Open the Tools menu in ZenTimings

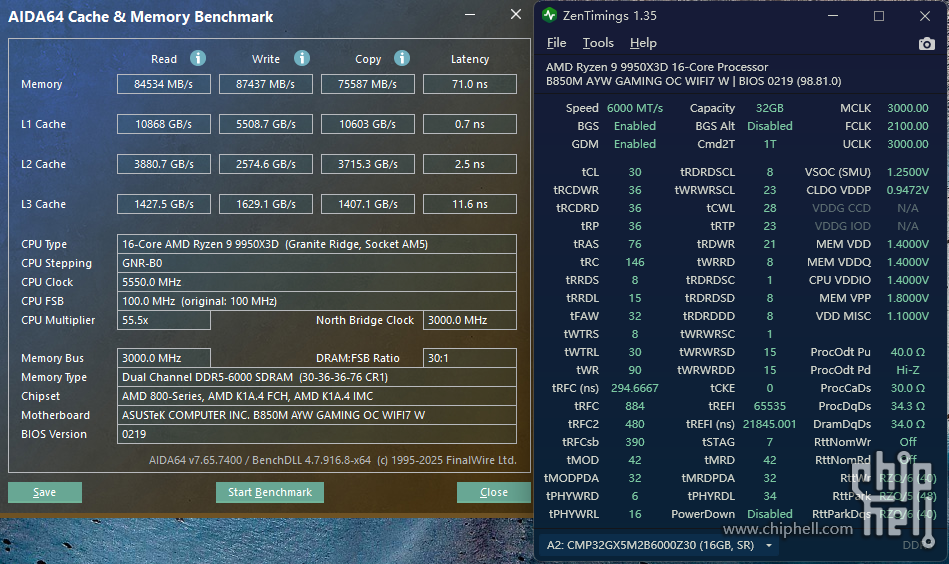point(598,43)
